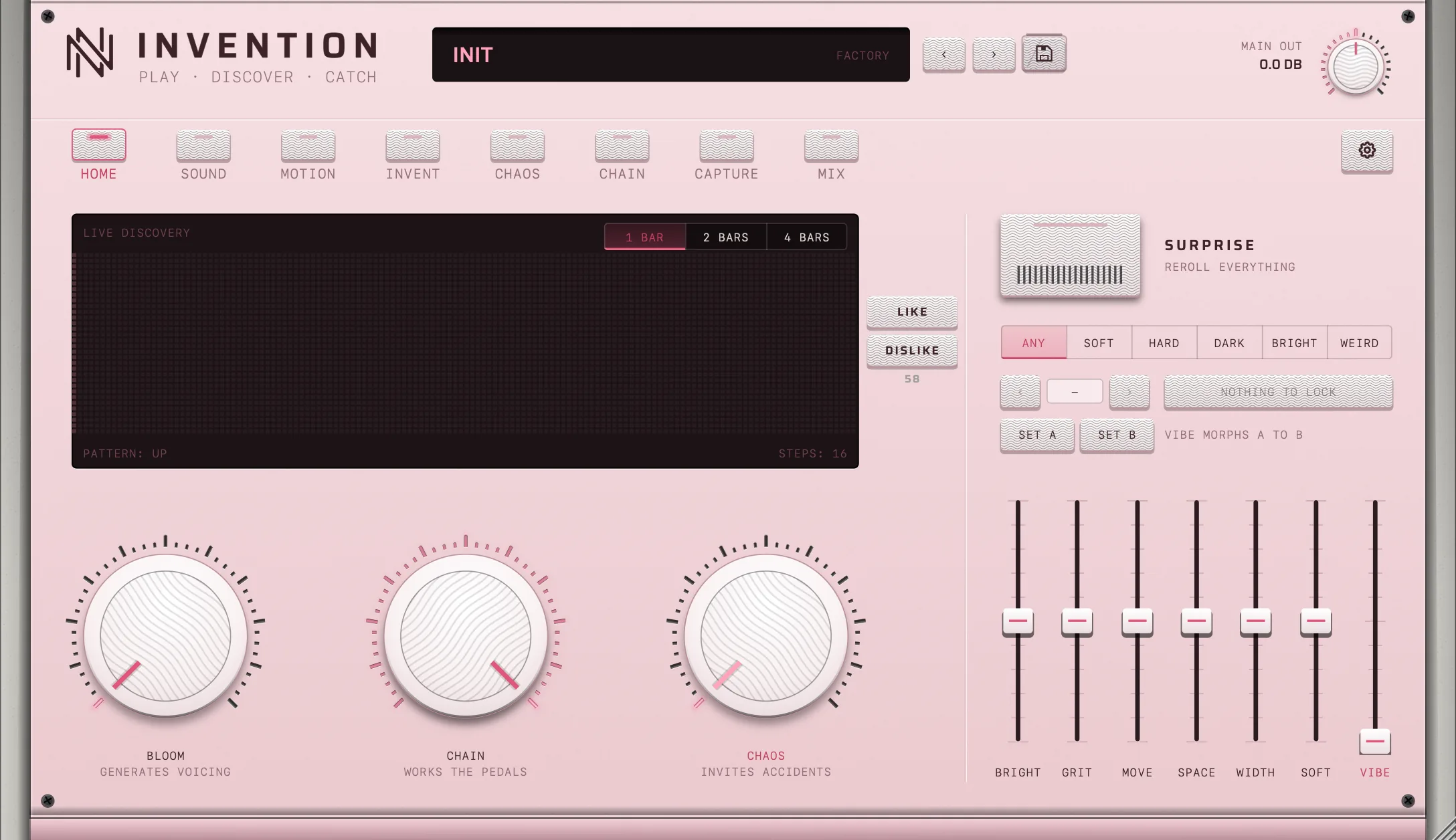Viewport: 1456px width, 840px height.
Task: Go to the next preset arrow
Action: pyautogui.click(x=994, y=55)
